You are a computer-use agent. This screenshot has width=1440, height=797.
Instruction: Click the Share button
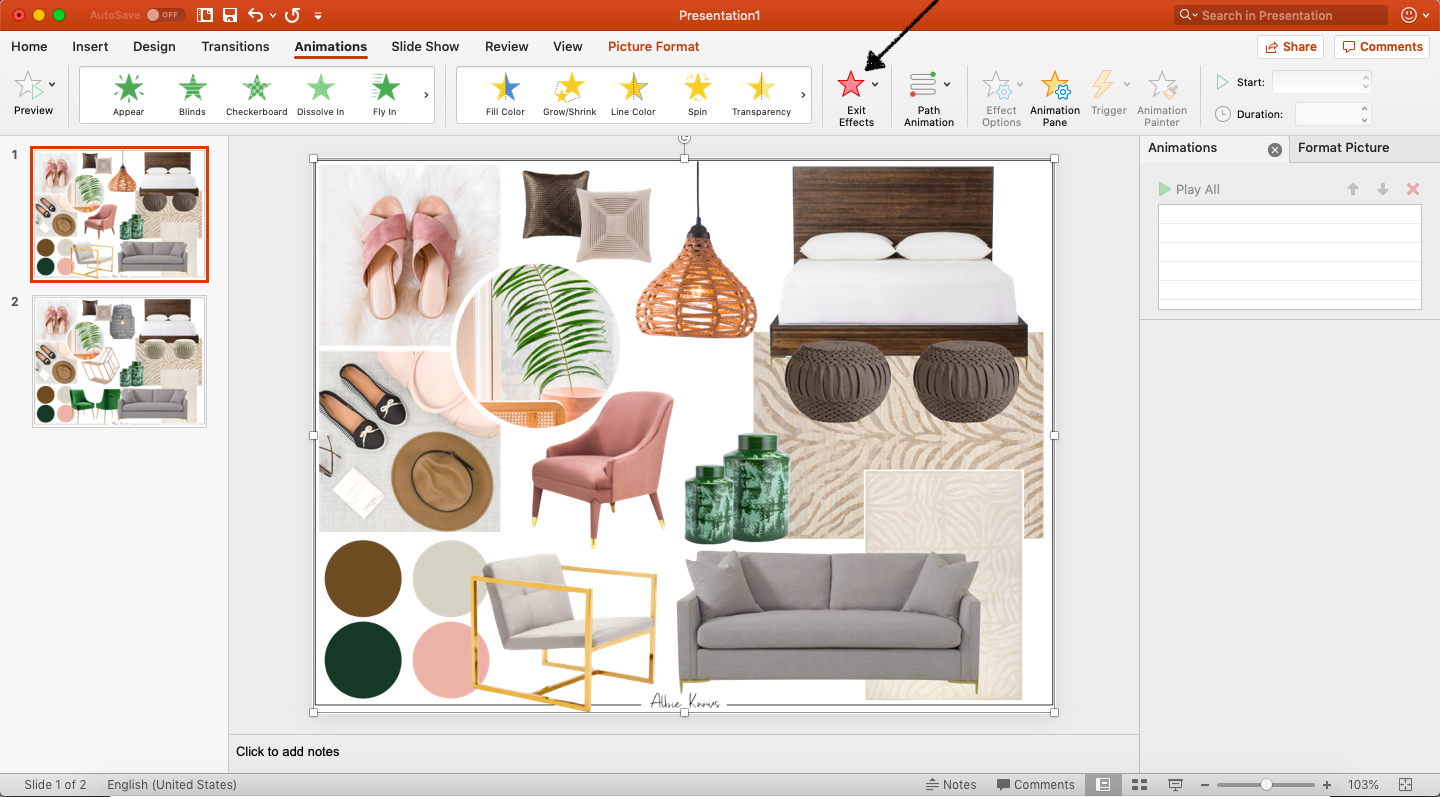[x=1290, y=46]
